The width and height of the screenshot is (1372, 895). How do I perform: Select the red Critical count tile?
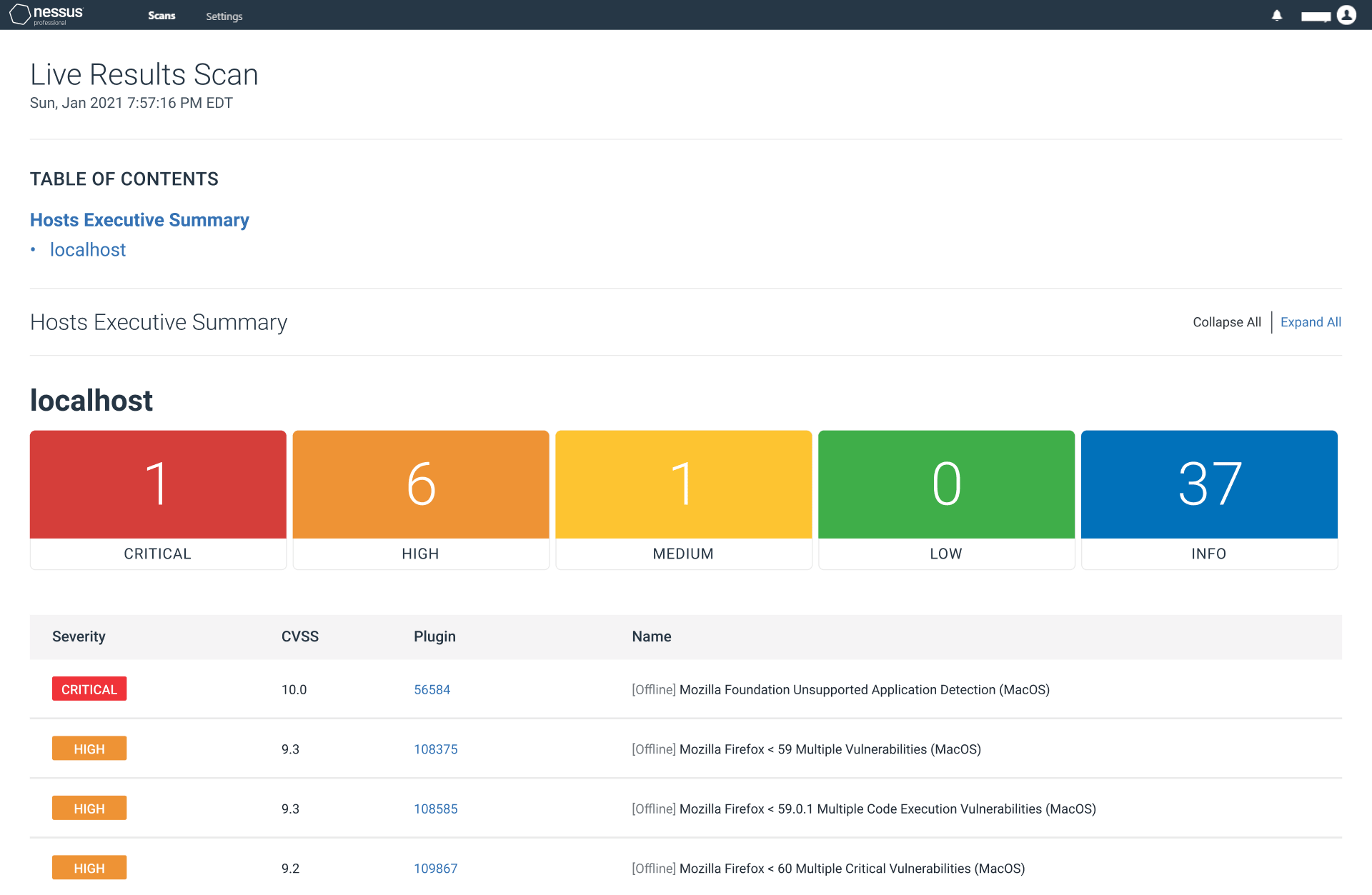pyautogui.click(x=158, y=499)
